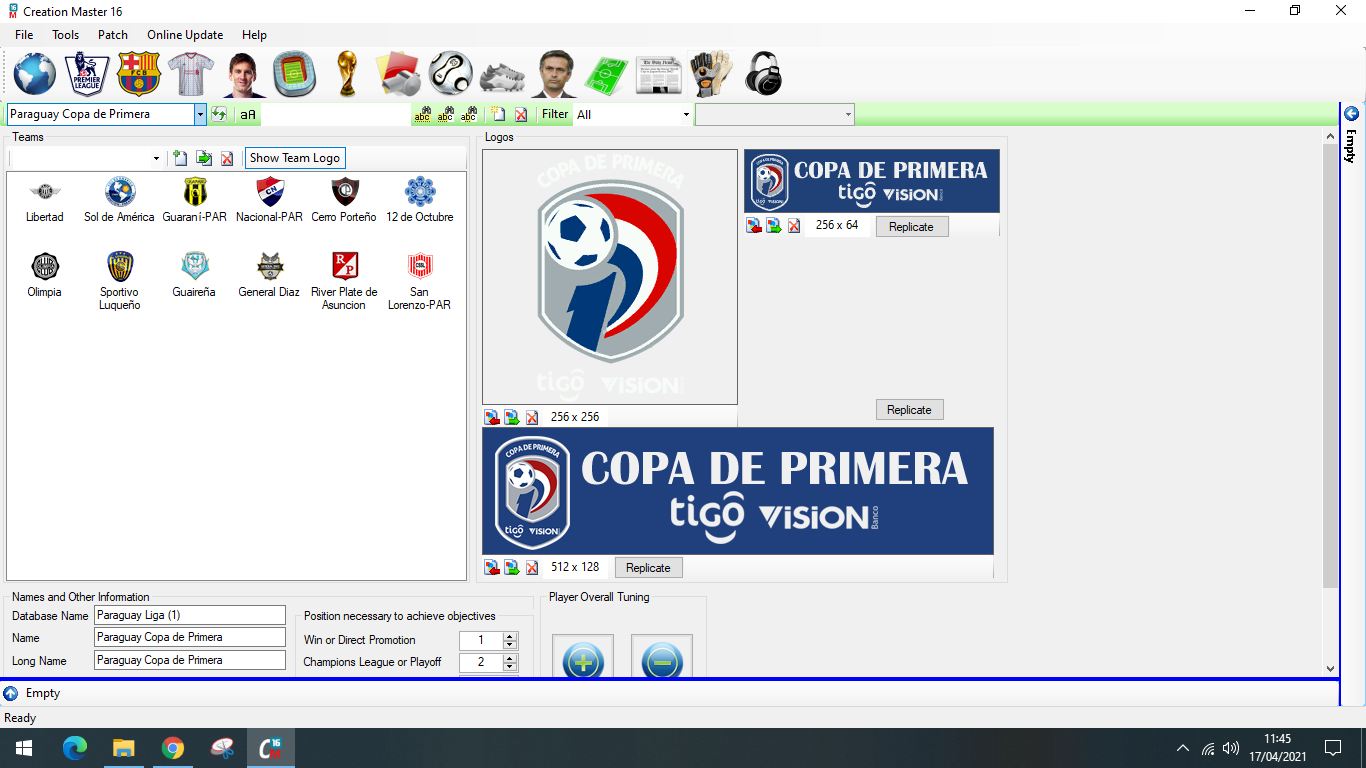Screen dimensions: 1366x768
Task: Delete the 512 x 128 banner
Action: [x=532, y=567]
